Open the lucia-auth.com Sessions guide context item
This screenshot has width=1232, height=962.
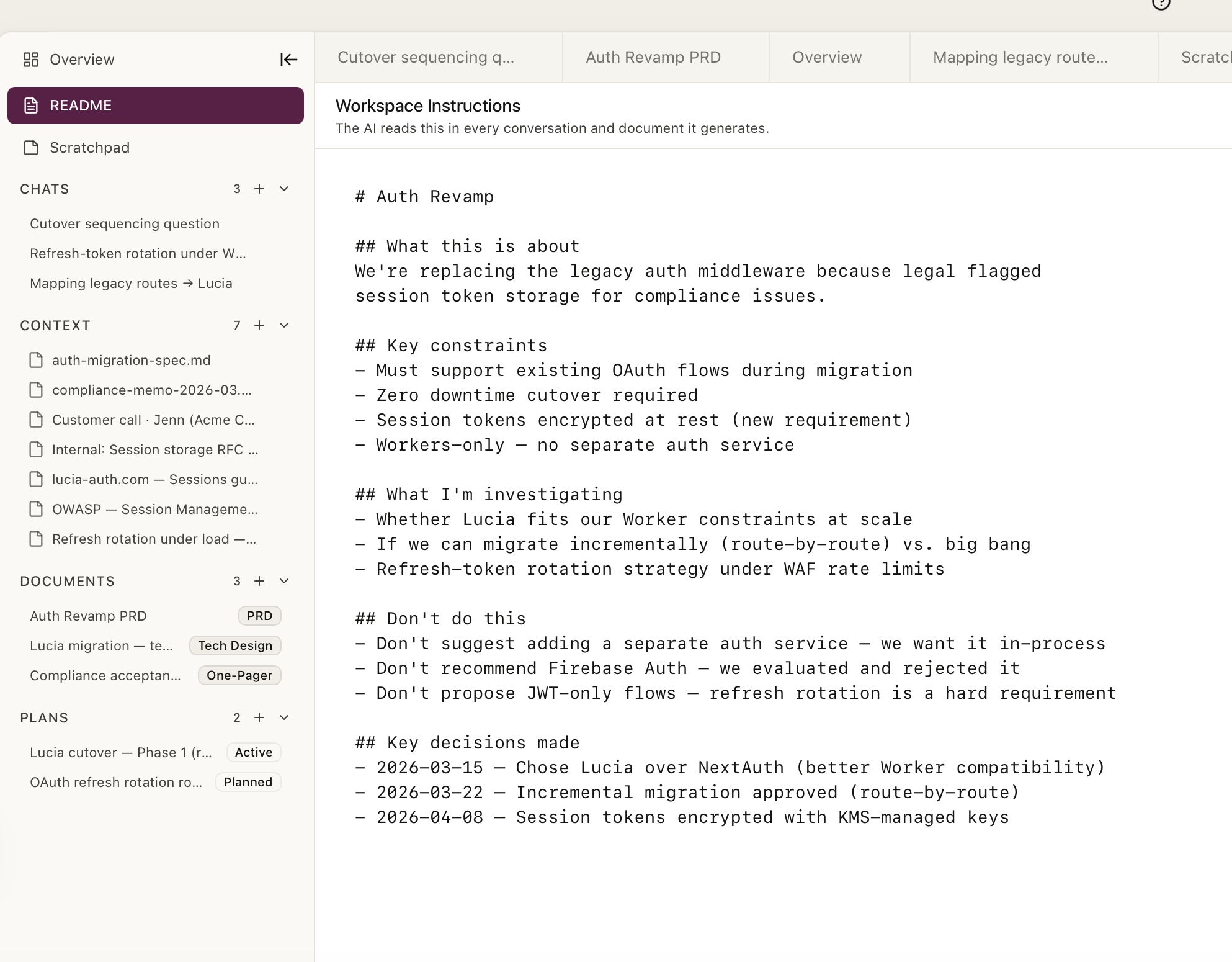point(152,479)
